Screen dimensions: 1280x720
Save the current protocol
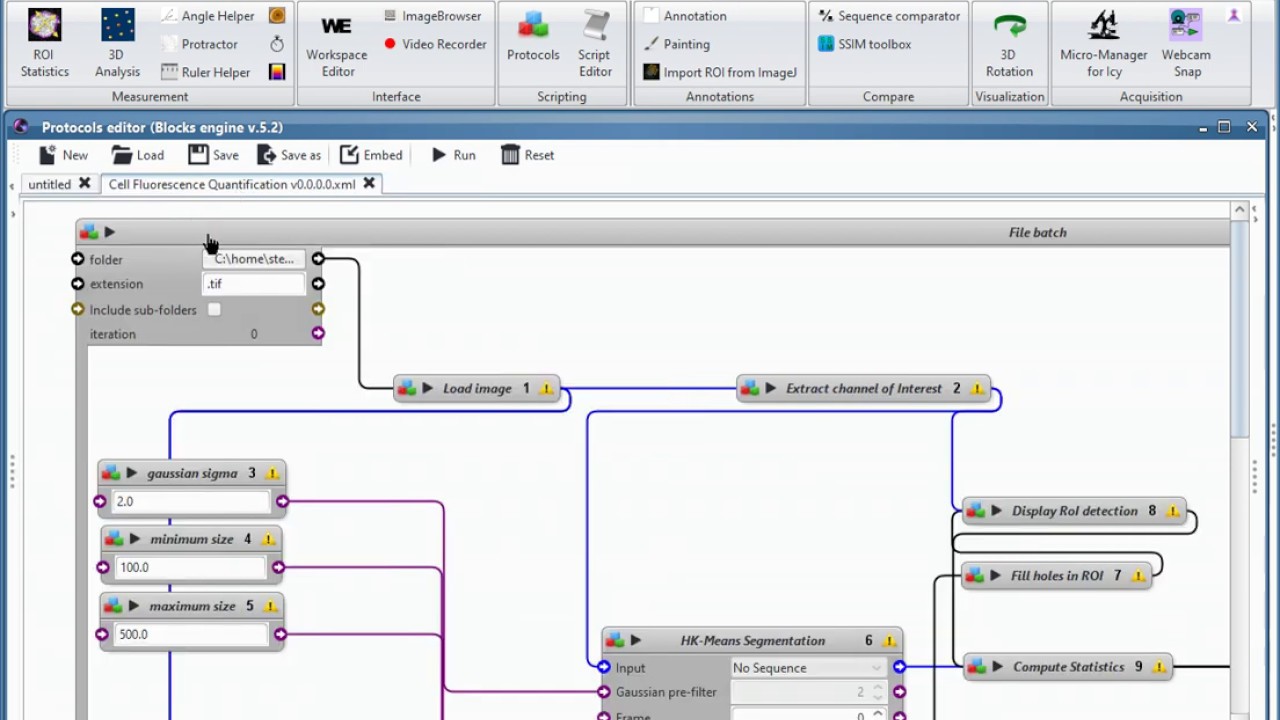pos(213,155)
